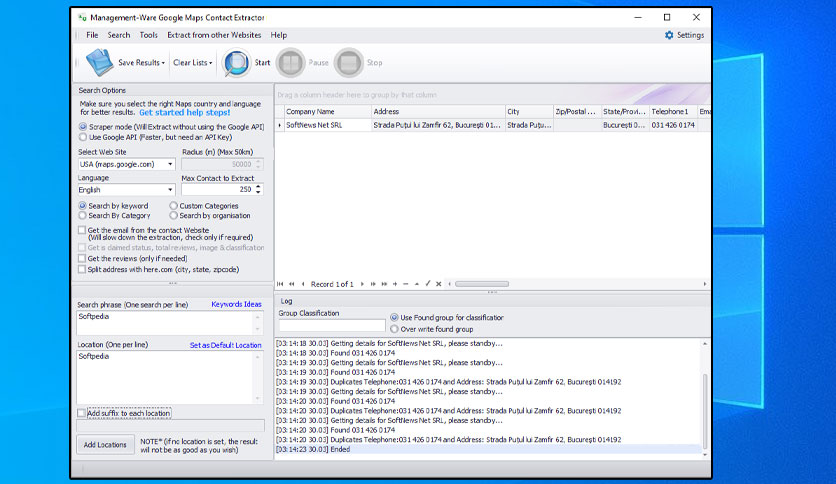
Task: Click the City column header
Action: [x=529, y=111]
